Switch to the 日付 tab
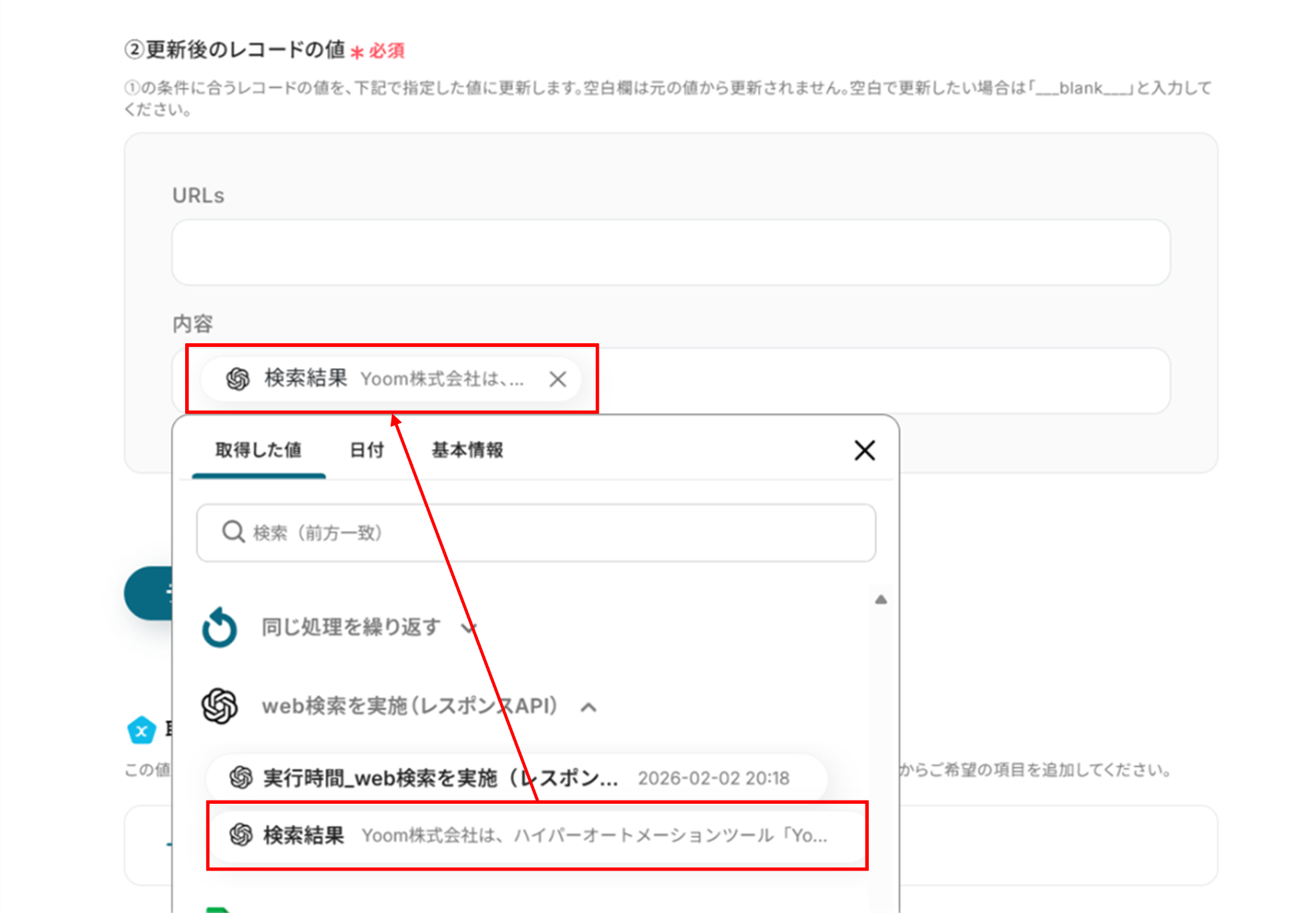This screenshot has height=913, width=1316. point(366,450)
